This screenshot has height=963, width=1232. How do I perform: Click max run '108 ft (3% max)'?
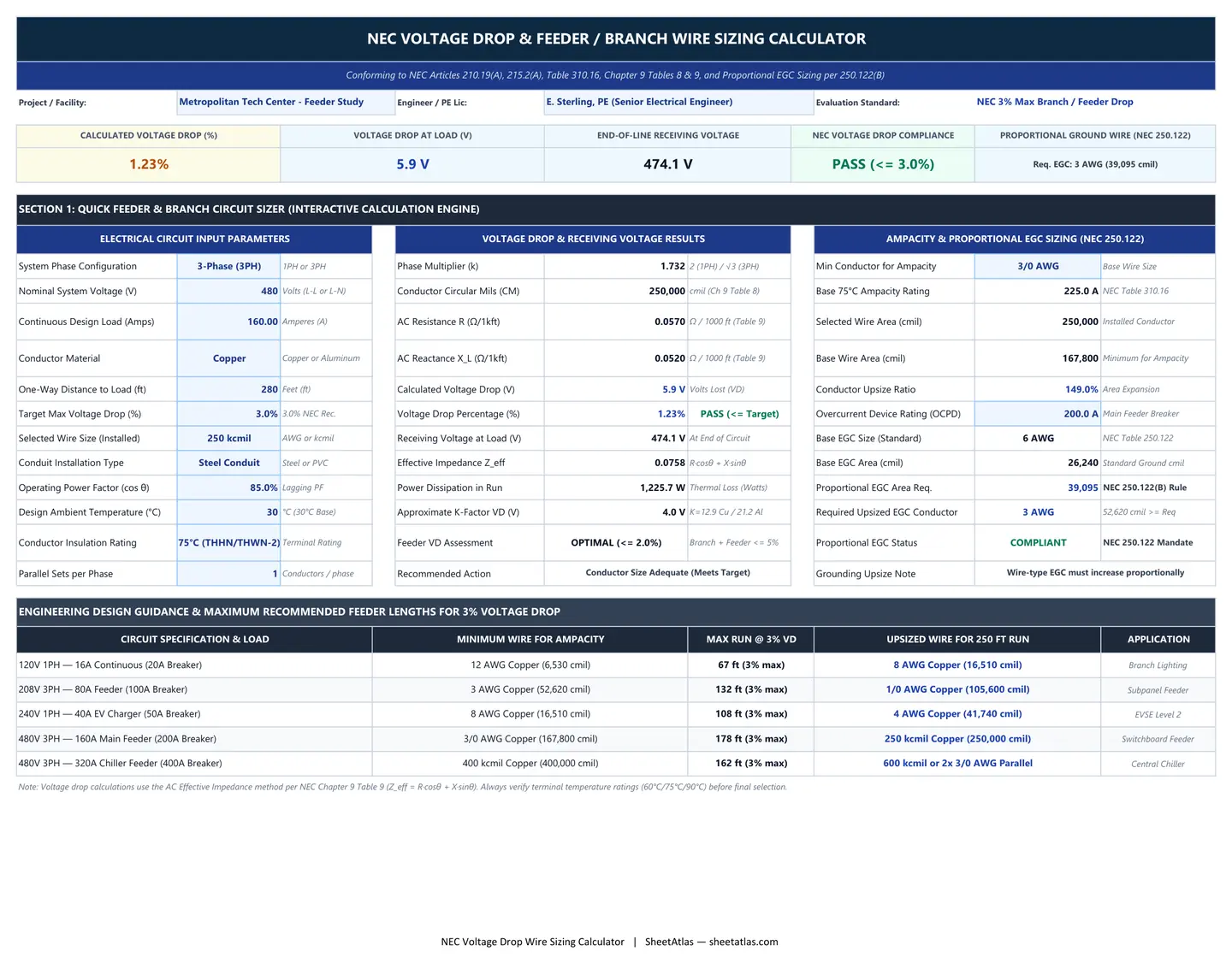(751, 714)
